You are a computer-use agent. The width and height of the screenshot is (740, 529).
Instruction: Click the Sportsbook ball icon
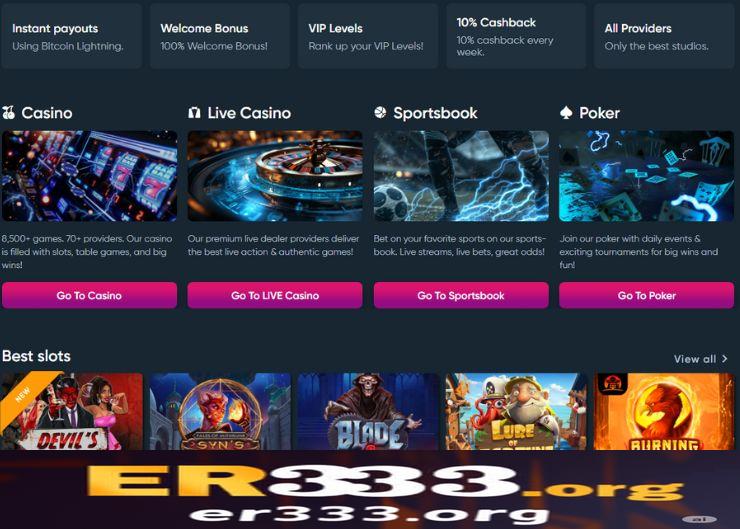click(x=380, y=112)
